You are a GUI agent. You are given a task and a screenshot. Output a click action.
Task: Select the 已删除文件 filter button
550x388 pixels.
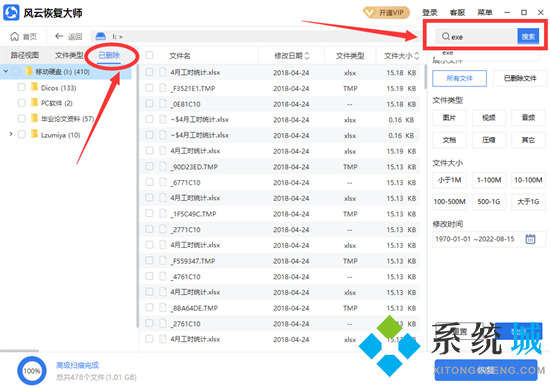[520, 78]
